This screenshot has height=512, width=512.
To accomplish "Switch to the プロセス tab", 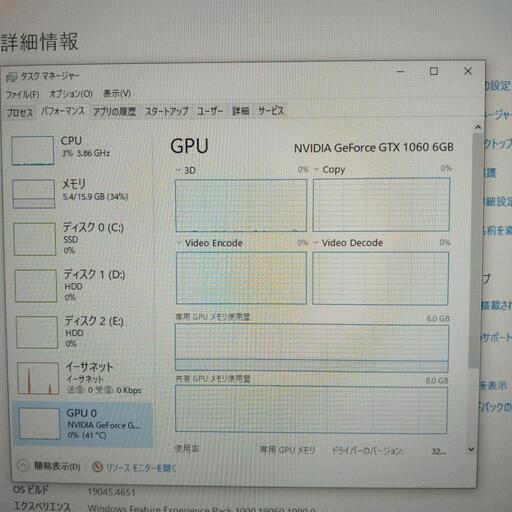I will [x=20, y=112].
